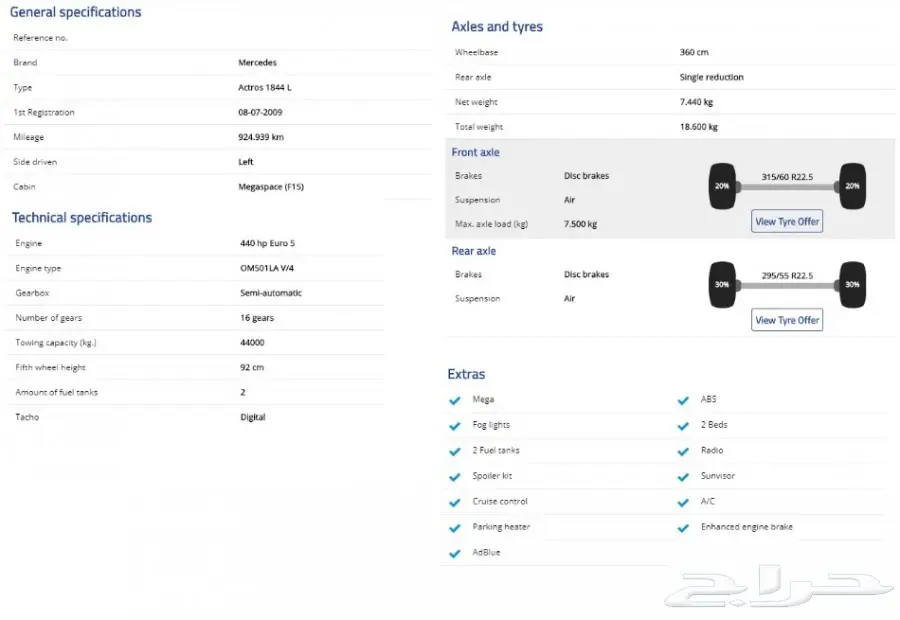Viewport: 900px width, 620px height.
Task: Click the checkmark icon beside Fog lights
Action: coord(455,426)
